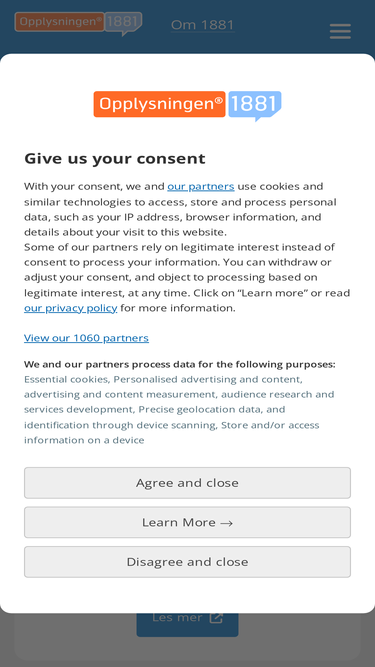Click the arrow icon on Learn More
The image size is (375, 667).
pyautogui.click(x=227, y=523)
